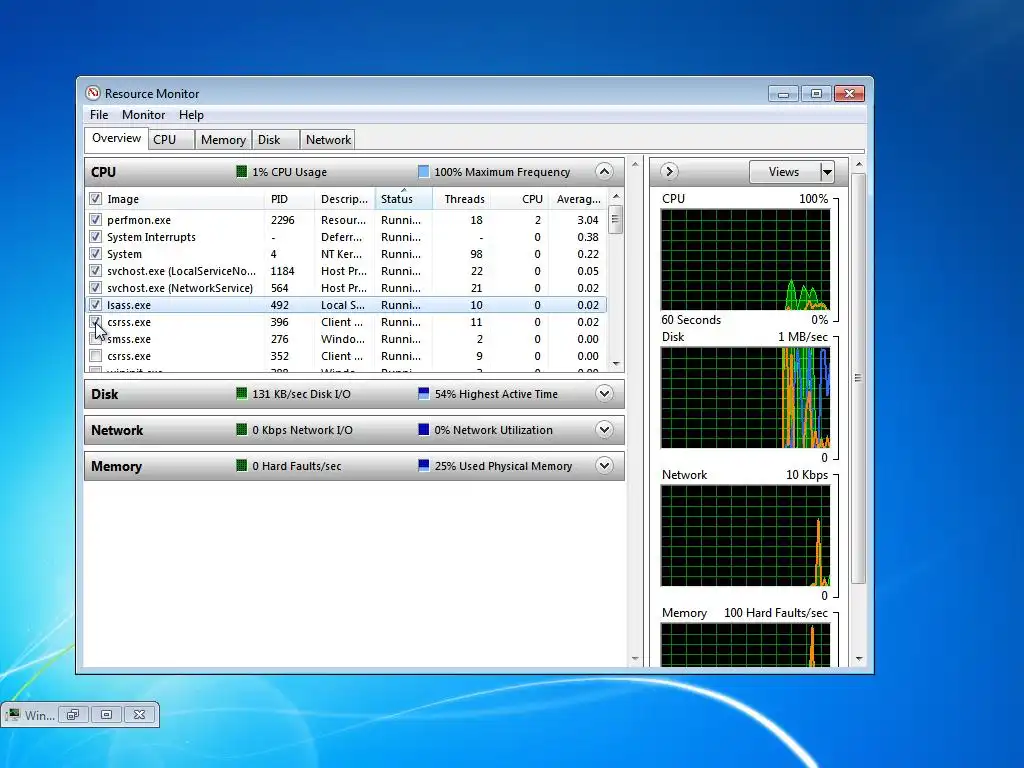Click the graphs pane scrollbar thumb
Screen dimensions: 1024x768
[859, 378]
